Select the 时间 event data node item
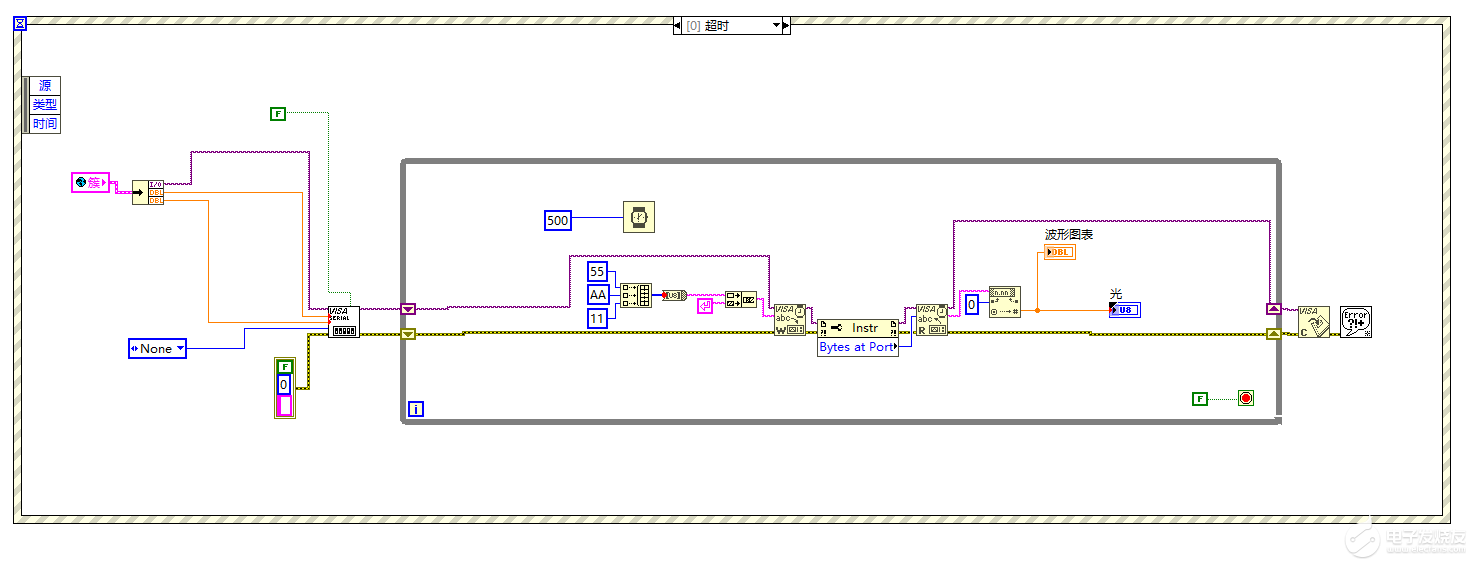 pos(45,124)
